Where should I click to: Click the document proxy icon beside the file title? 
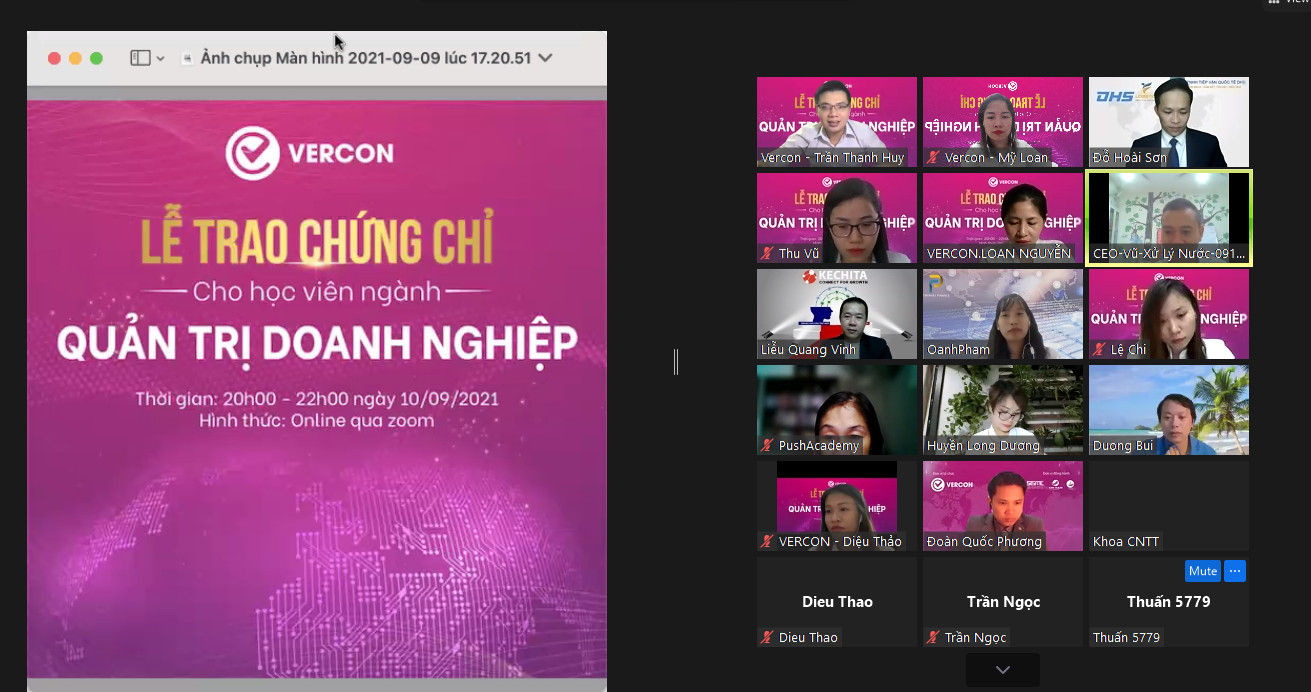click(187, 59)
